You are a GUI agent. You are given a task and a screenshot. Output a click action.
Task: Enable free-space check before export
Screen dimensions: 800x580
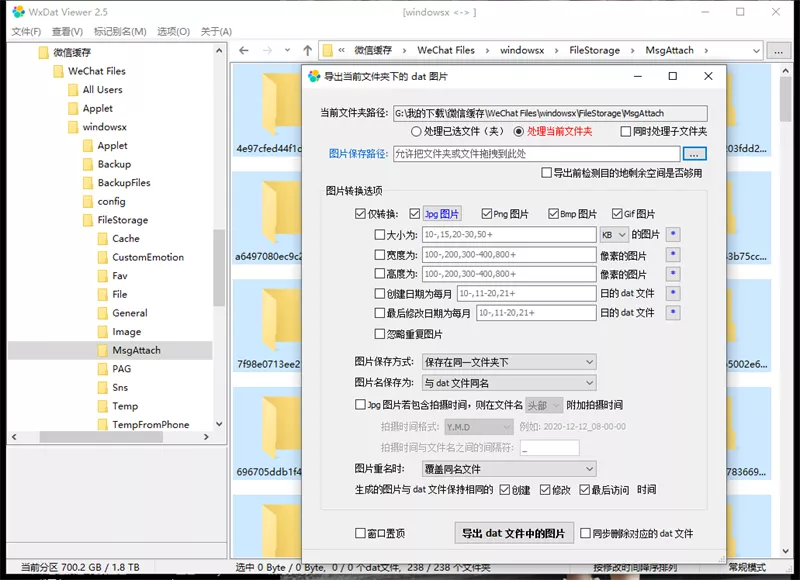coord(546,173)
